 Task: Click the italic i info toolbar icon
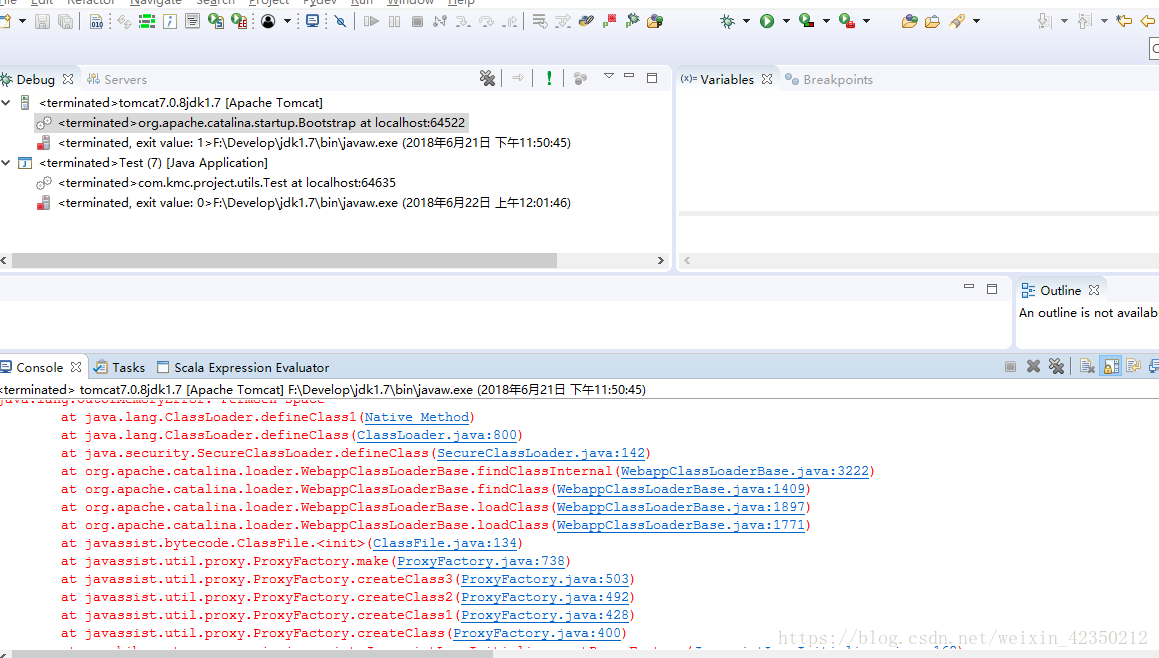tap(170, 21)
